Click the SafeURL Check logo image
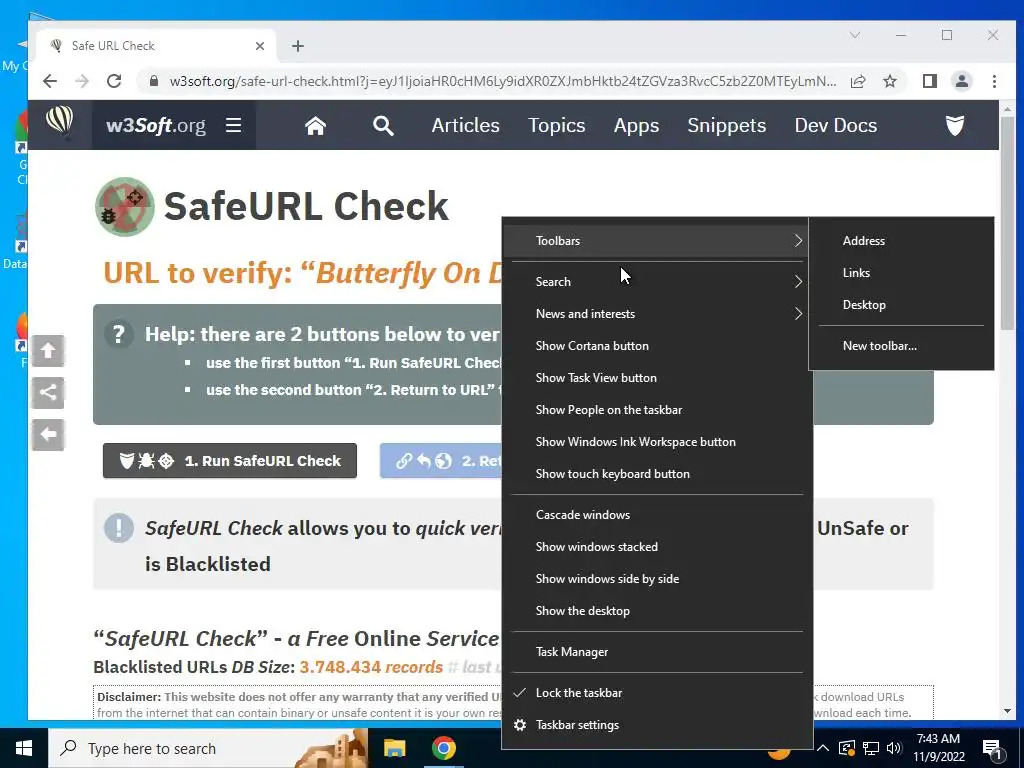The width and height of the screenshot is (1024, 768). click(125, 206)
